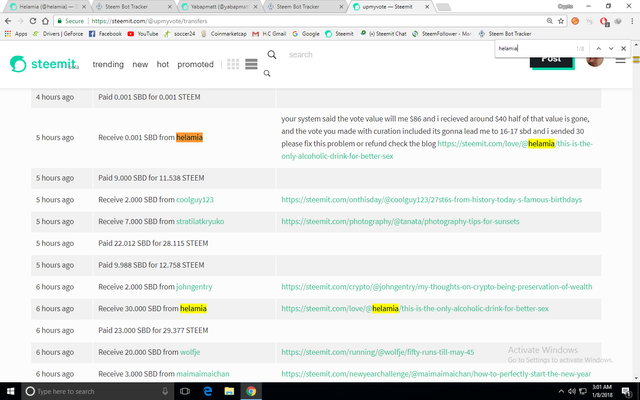Reload the page
This screenshot has width=640, height=400.
pos(33,21)
